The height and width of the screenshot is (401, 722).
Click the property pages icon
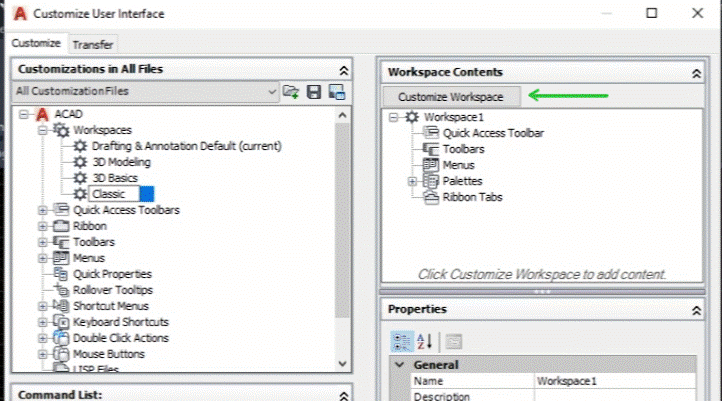[454, 342]
